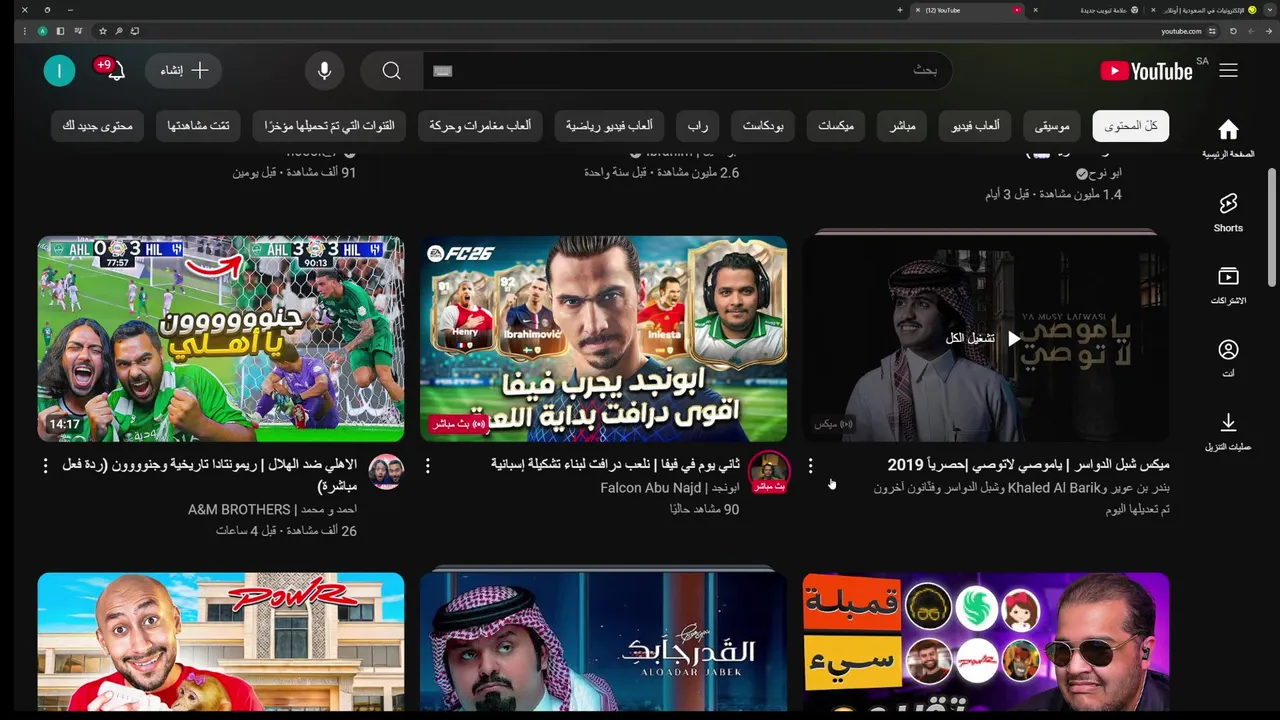Screen dimensions: 1280x720
Task: Select the 'محتوى جديد لك' chip
Action: (x=97, y=126)
